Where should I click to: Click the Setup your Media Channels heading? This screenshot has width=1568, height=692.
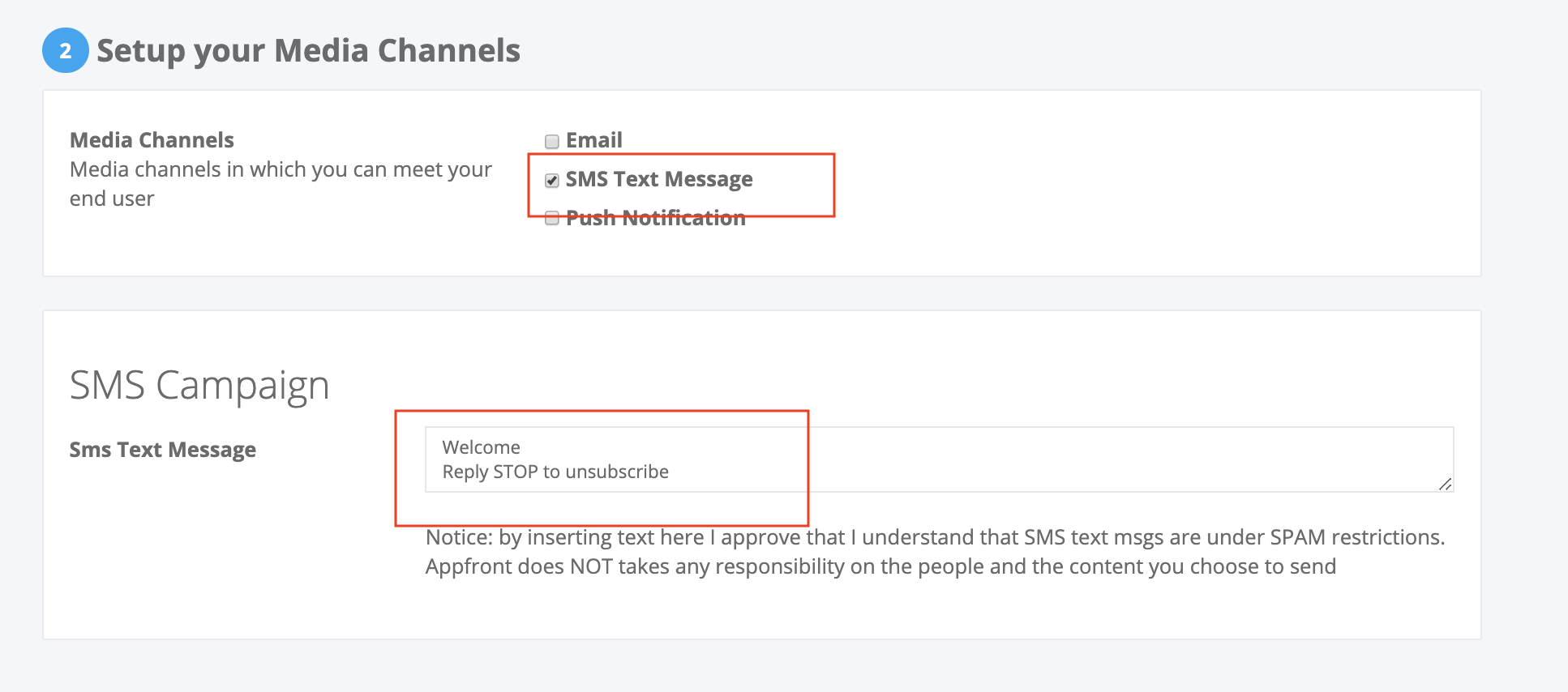[308, 50]
